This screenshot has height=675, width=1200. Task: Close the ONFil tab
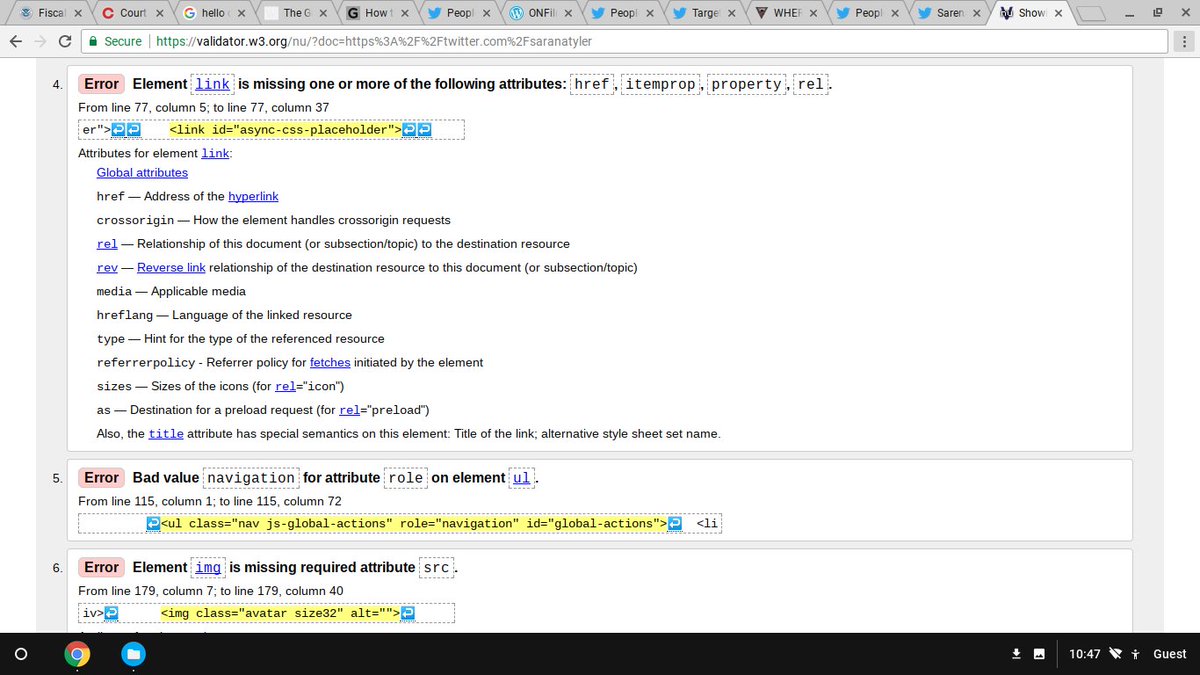point(567,13)
